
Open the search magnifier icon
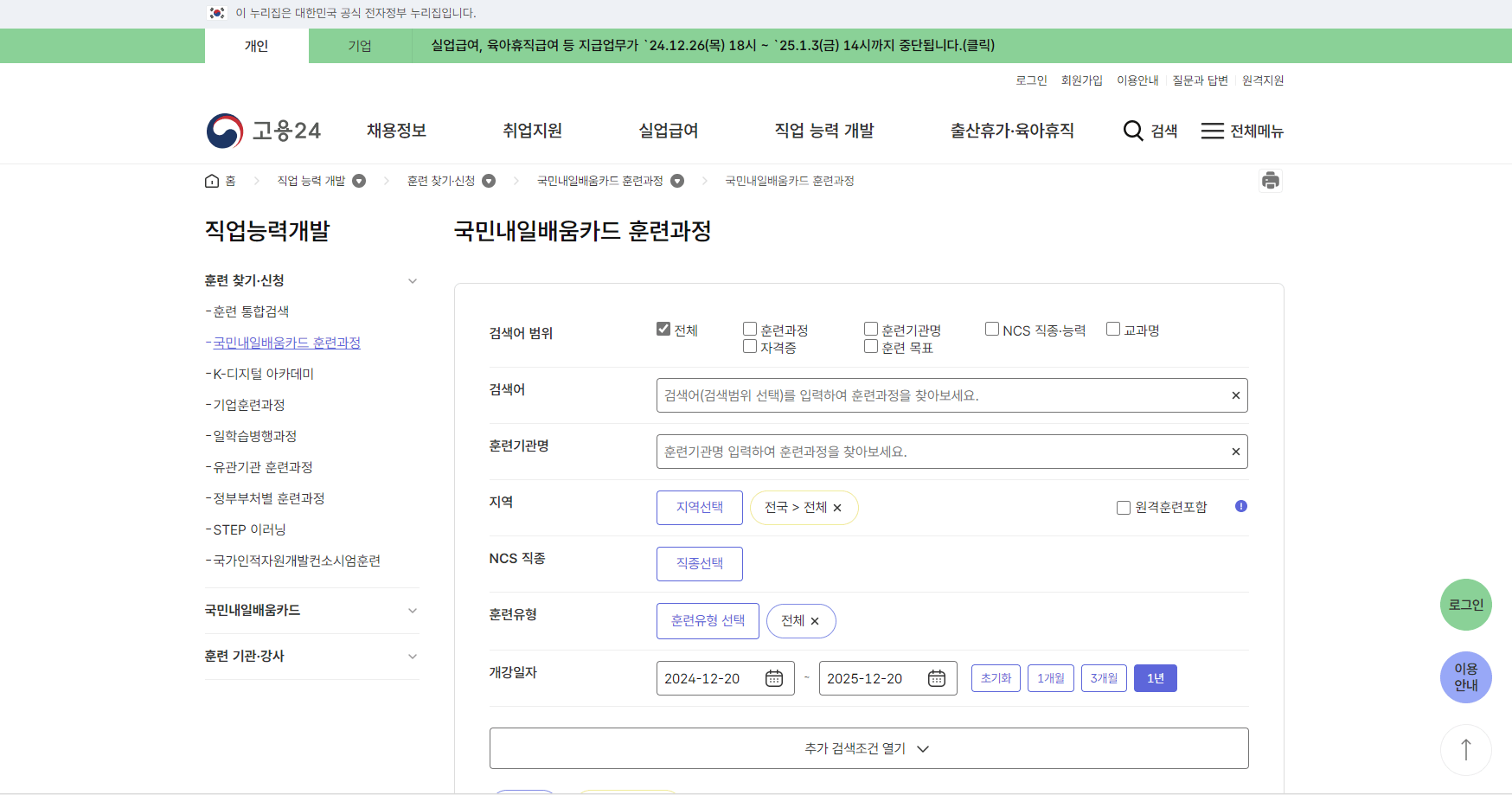pos(1132,130)
